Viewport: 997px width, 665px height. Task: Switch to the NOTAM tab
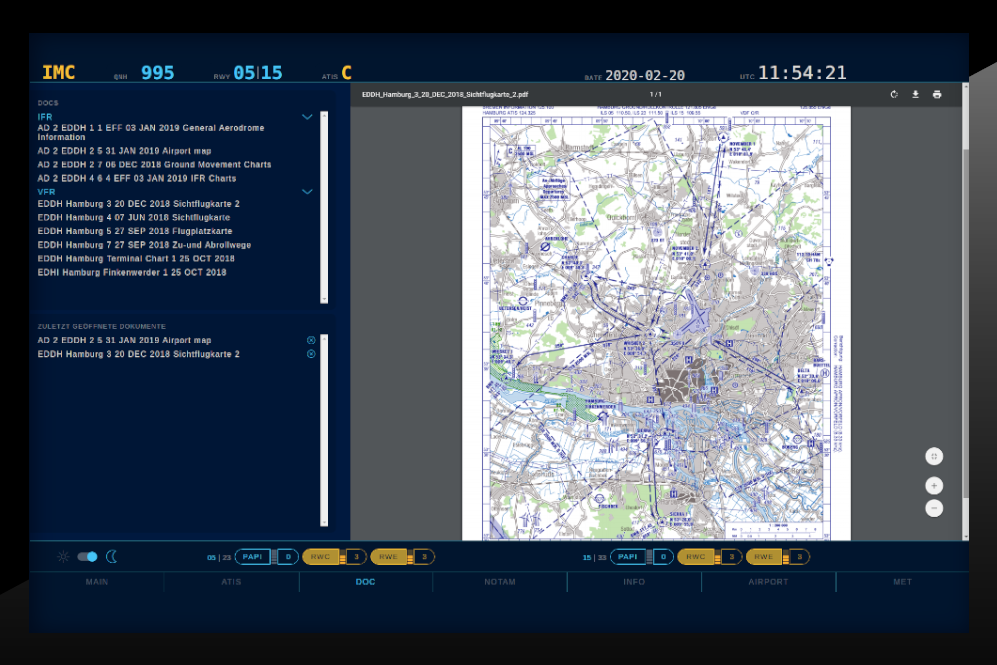coord(500,581)
